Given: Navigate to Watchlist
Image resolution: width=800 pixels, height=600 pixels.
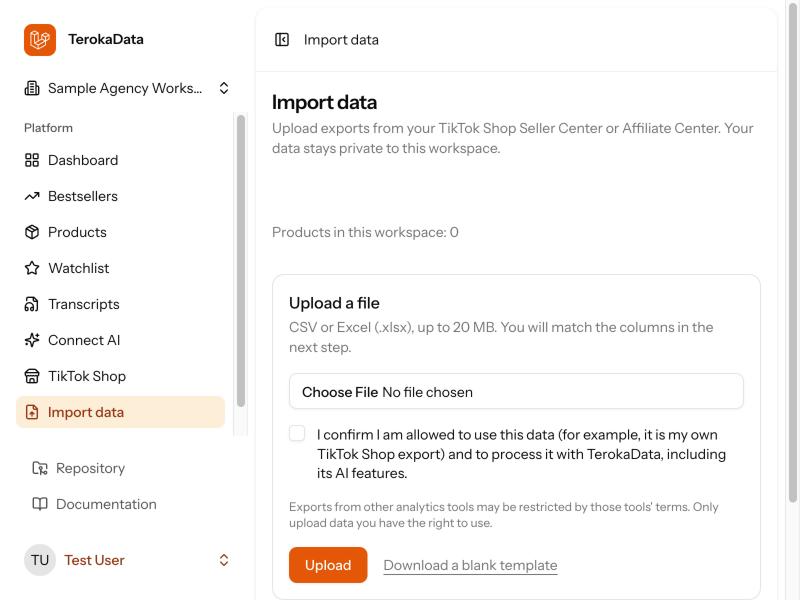Looking at the screenshot, I should (x=120, y=268).
